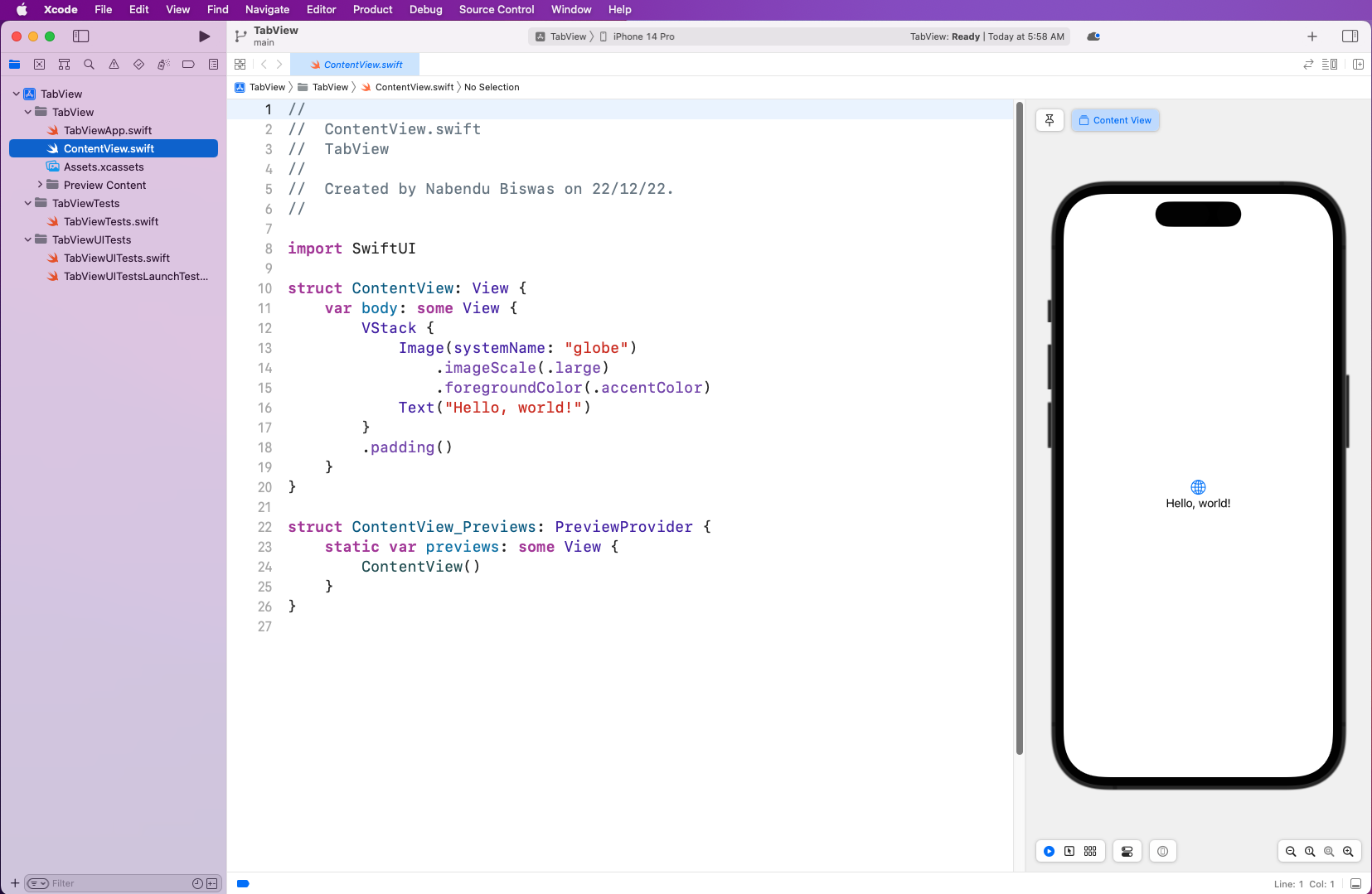
Task: Open the TabView scheme selector
Action: click(561, 36)
